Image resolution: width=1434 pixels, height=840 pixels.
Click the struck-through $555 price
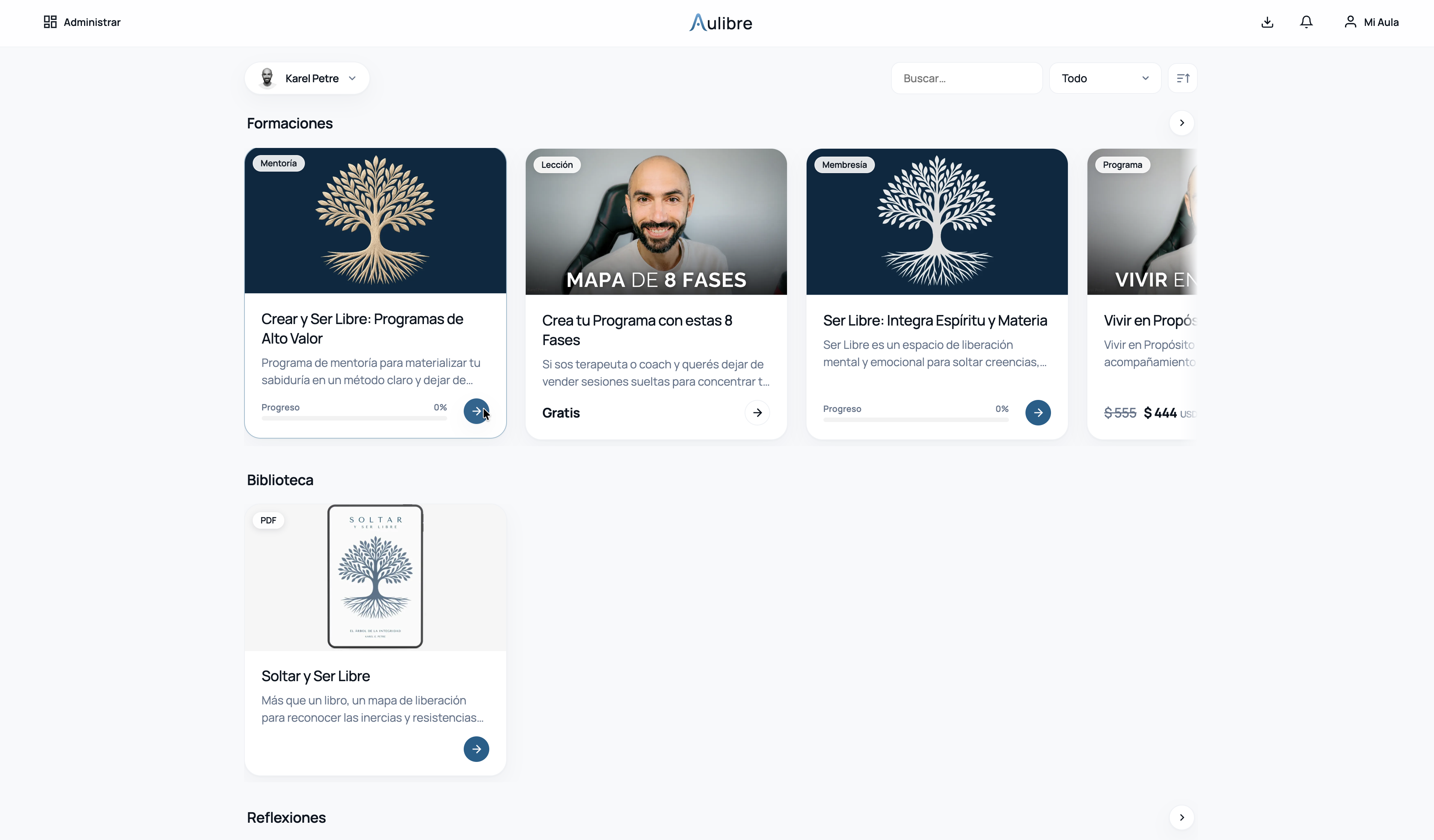(1120, 413)
